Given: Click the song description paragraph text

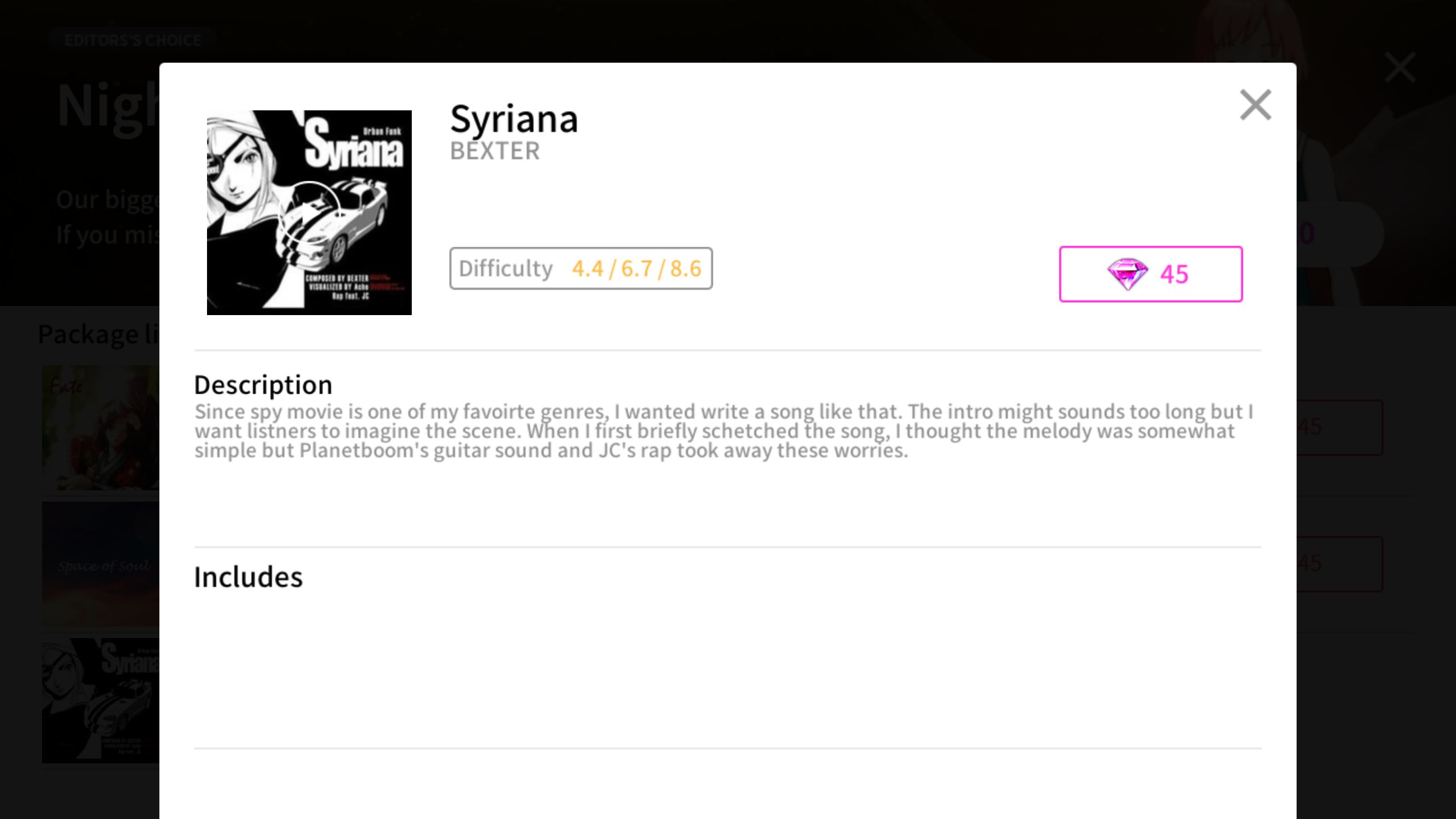Looking at the screenshot, I should coord(723,431).
